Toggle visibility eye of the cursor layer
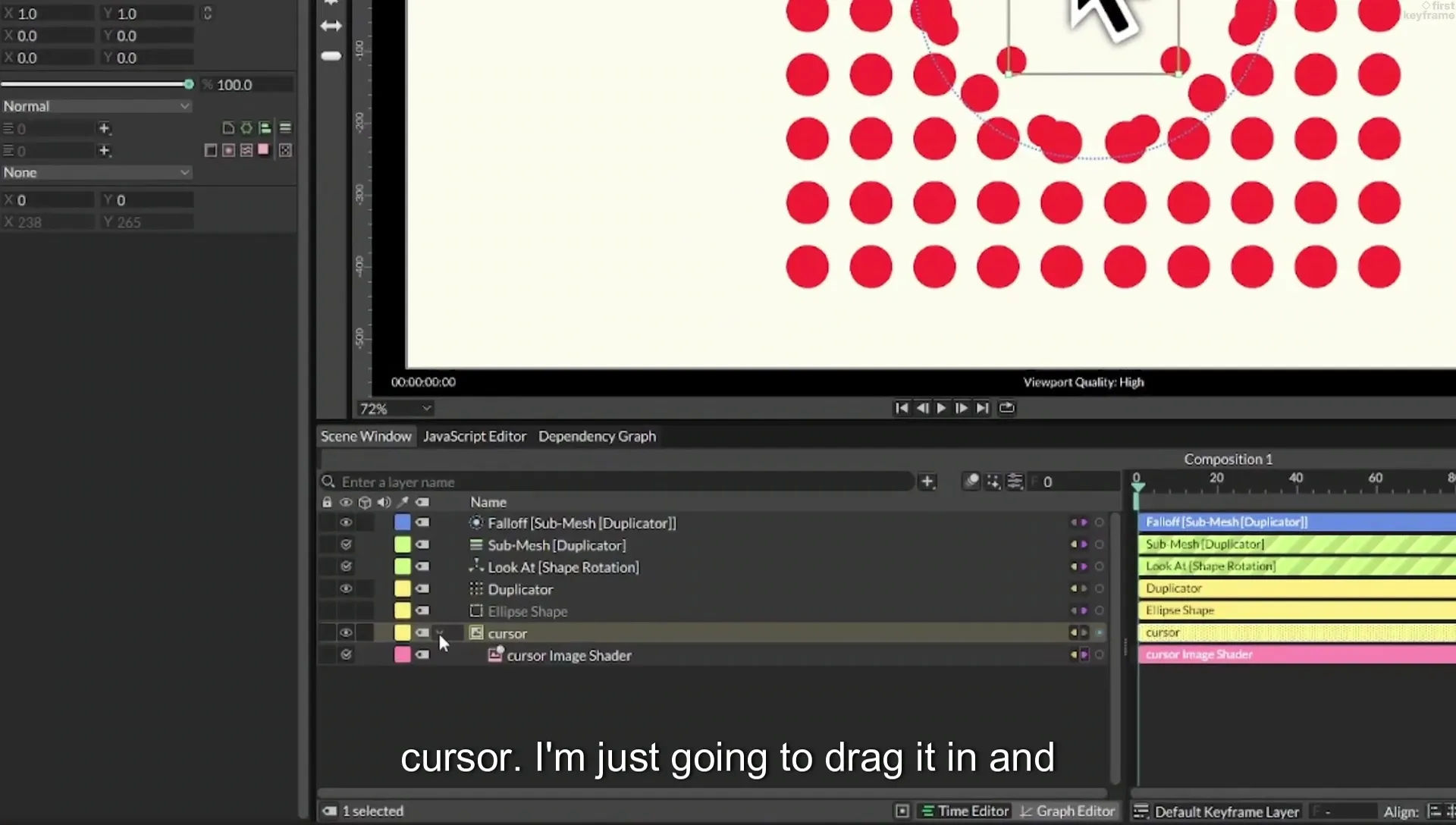 click(x=346, y=632)
